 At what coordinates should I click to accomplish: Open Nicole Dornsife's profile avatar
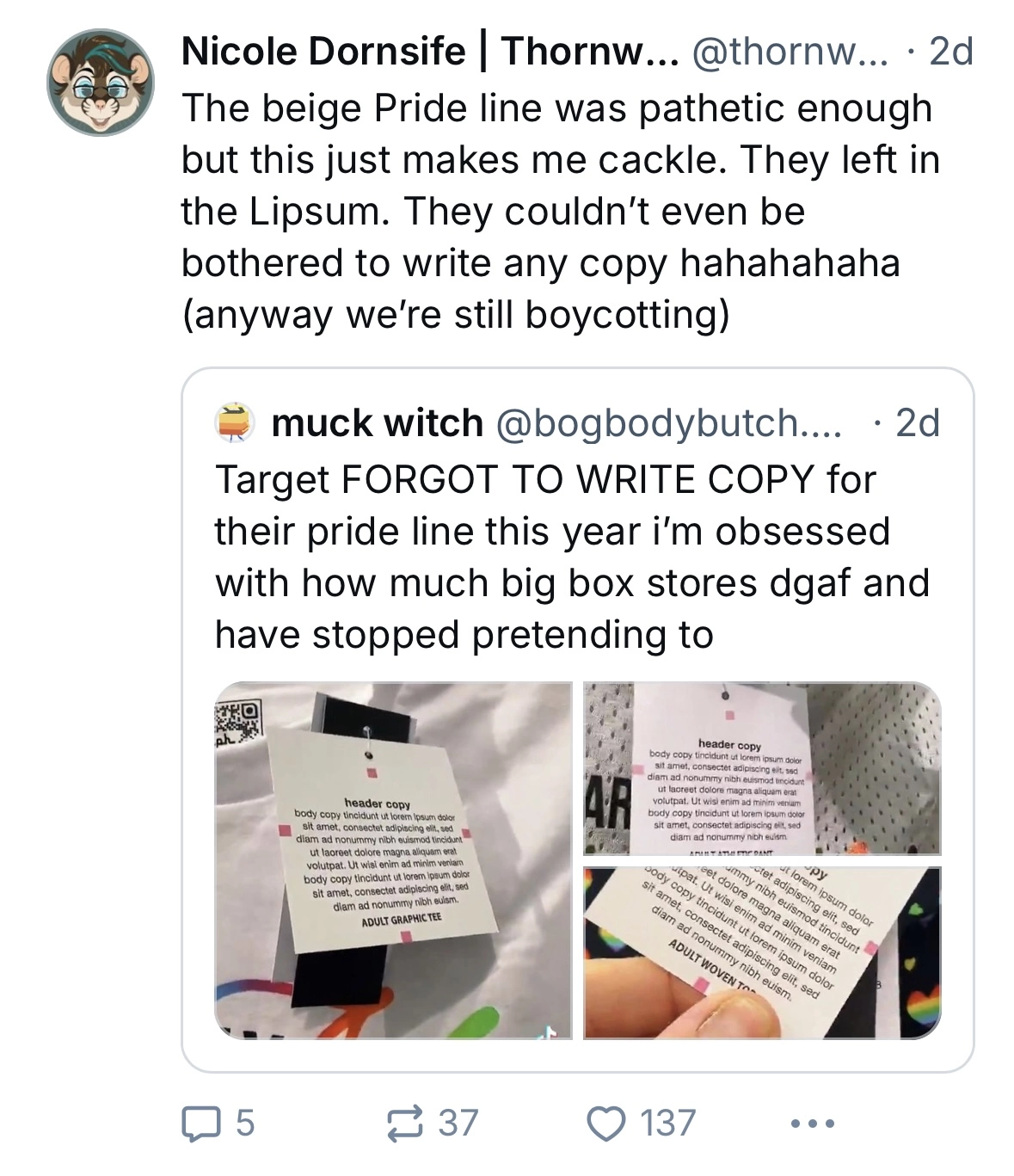coord(101,83)
